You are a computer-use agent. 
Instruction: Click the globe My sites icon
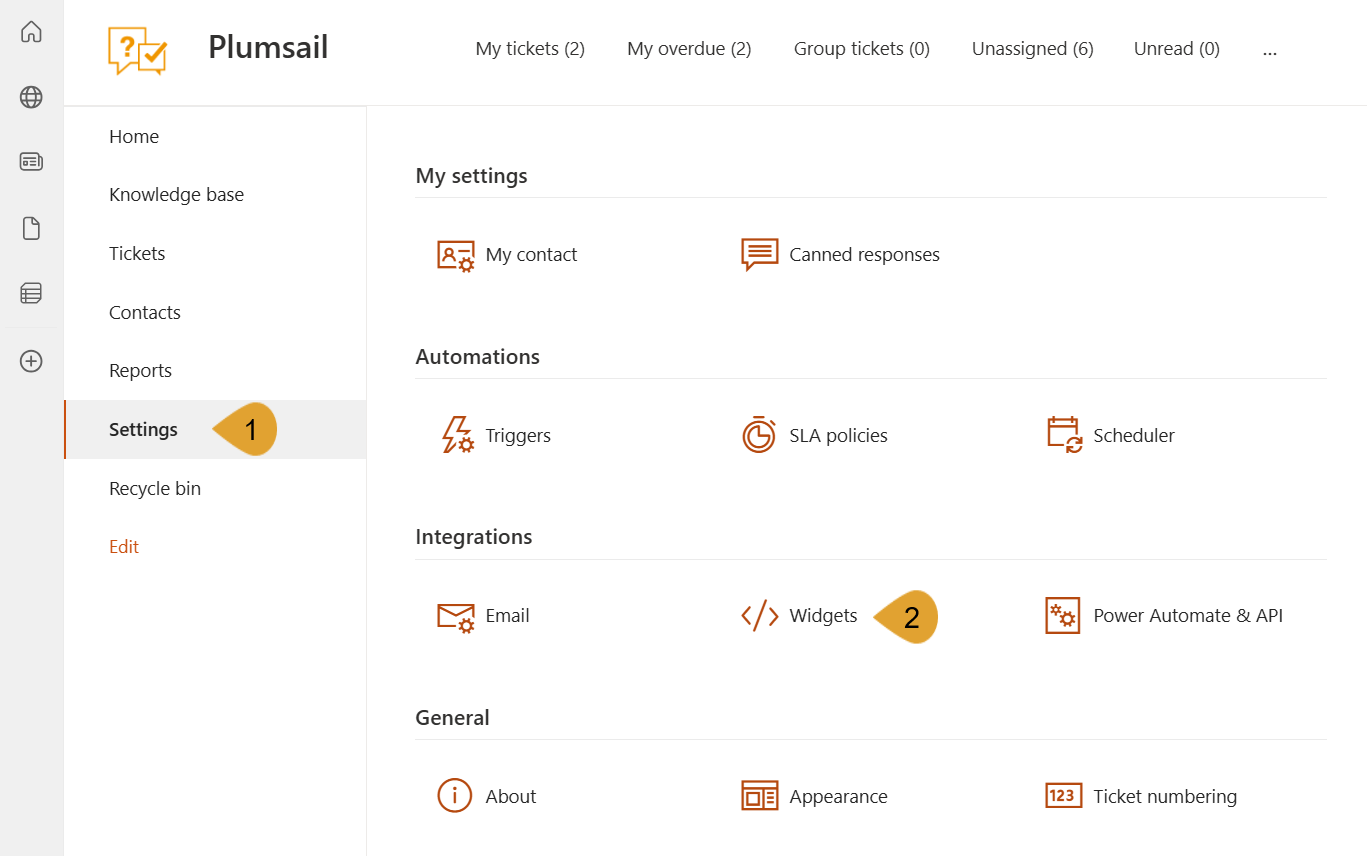31,97
